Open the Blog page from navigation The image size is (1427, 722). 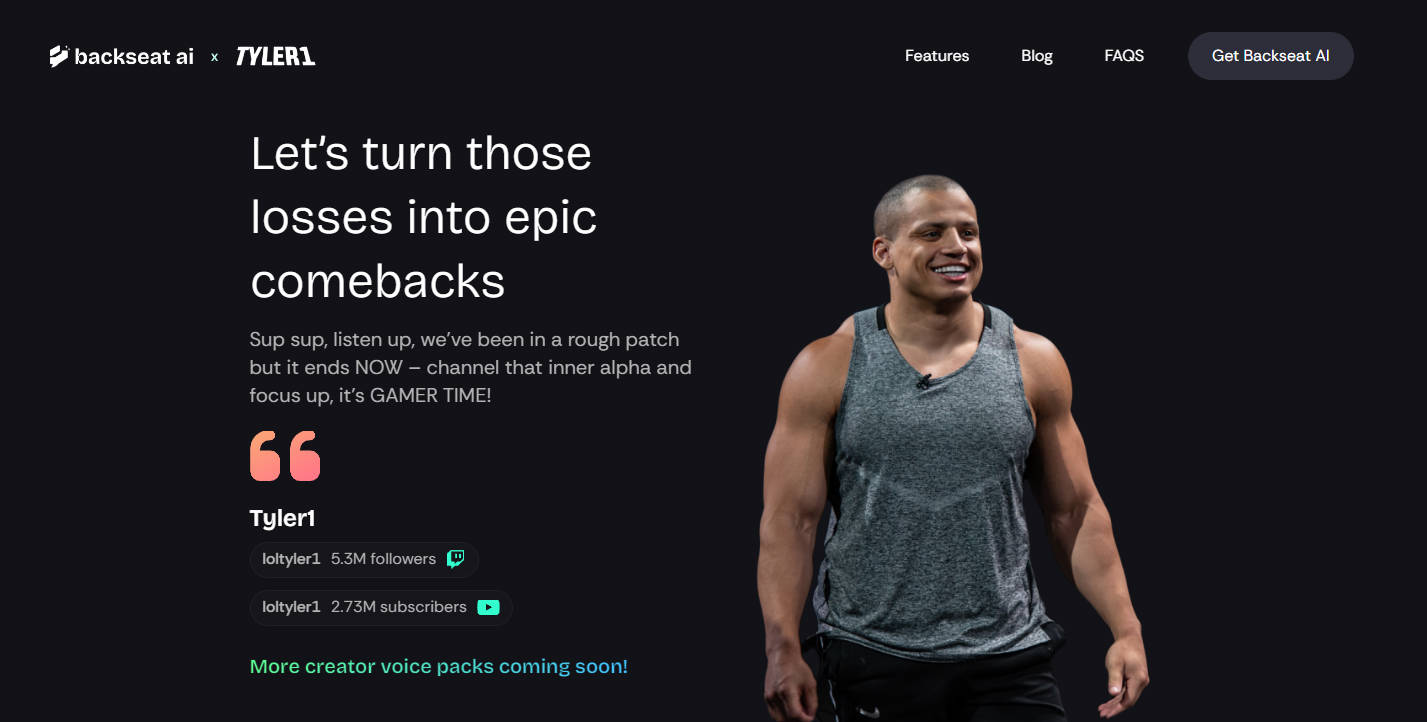point(1037,56)
